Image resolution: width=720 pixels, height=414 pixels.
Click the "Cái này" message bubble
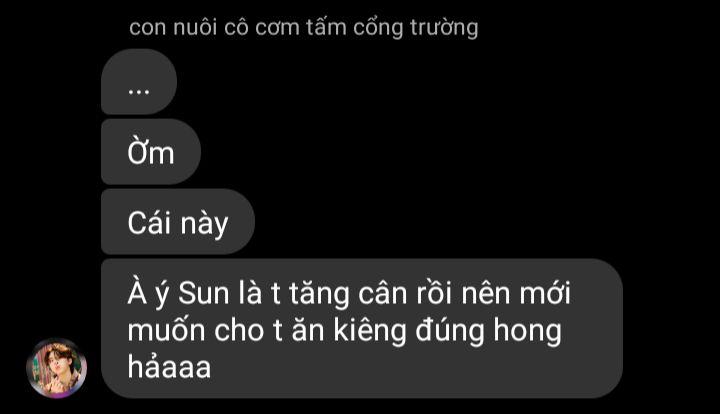point(178,222)
